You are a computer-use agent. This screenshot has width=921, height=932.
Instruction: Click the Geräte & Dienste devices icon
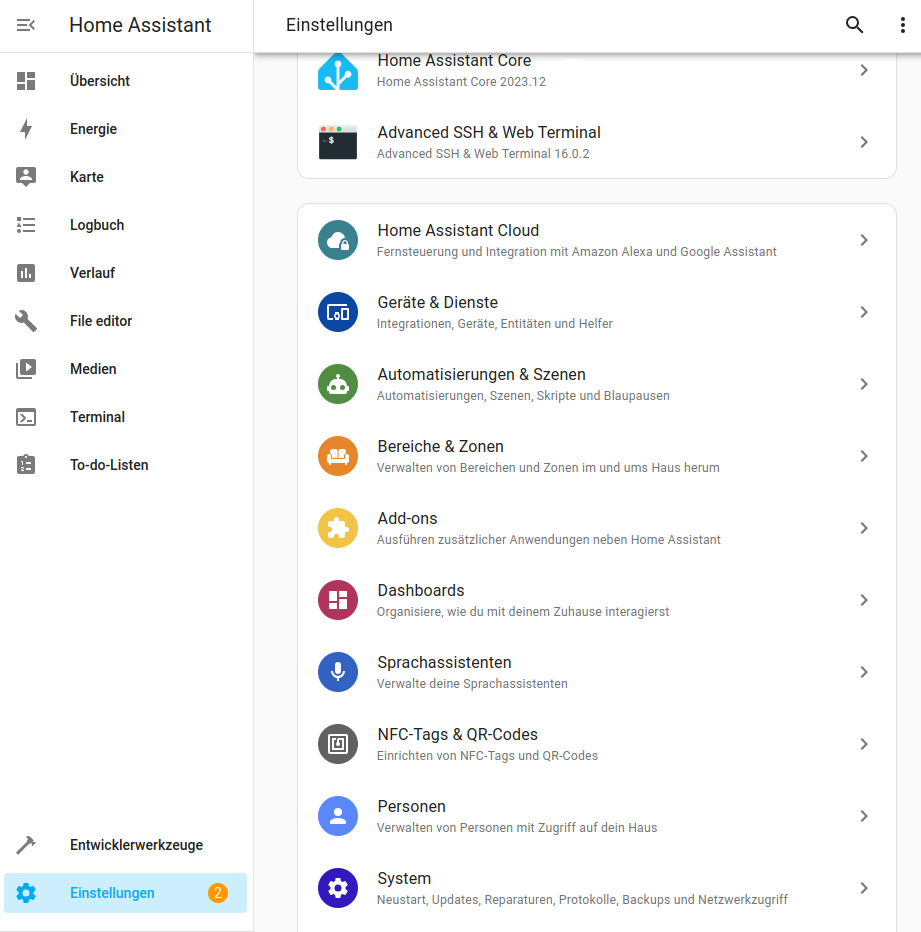click(338, 312)
